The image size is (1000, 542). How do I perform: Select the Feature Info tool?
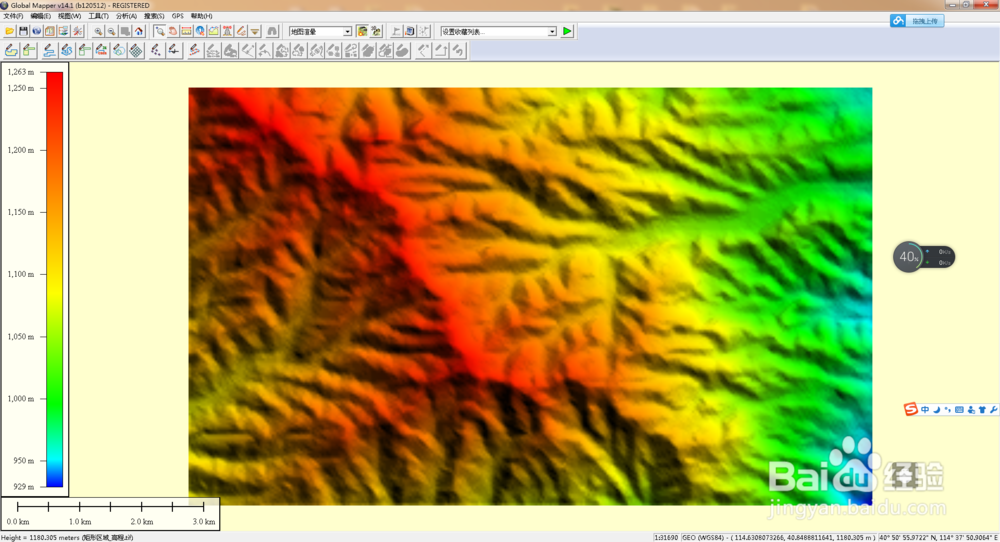click(200, 31)
